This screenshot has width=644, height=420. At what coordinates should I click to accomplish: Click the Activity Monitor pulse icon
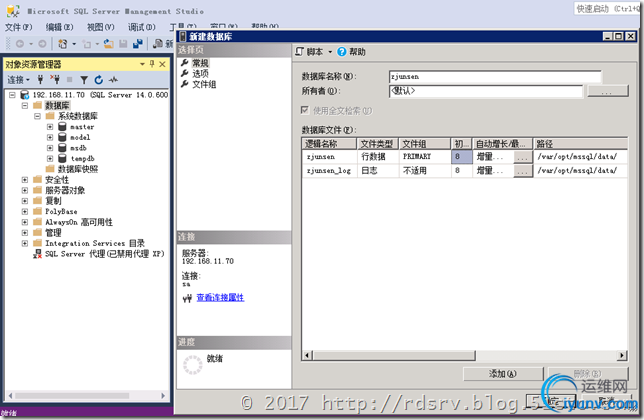[113, 80]
